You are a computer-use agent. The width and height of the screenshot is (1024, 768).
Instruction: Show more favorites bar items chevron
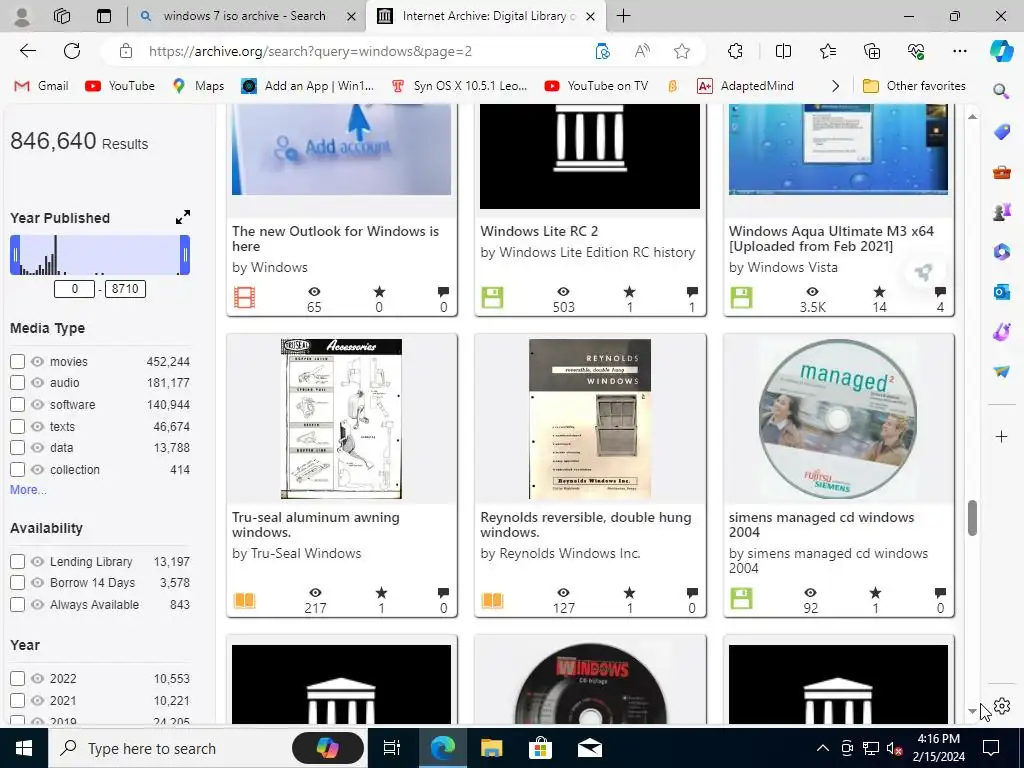pos(835,86)
